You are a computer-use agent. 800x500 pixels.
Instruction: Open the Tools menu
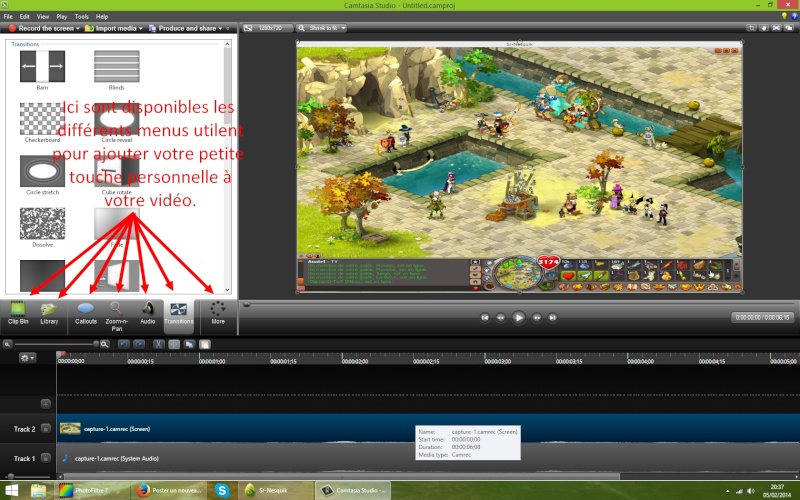point(81,16)
